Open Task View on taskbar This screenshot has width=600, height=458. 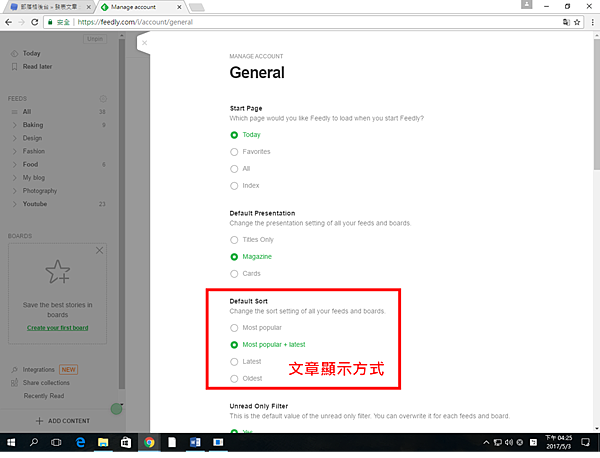click(56, 443)
